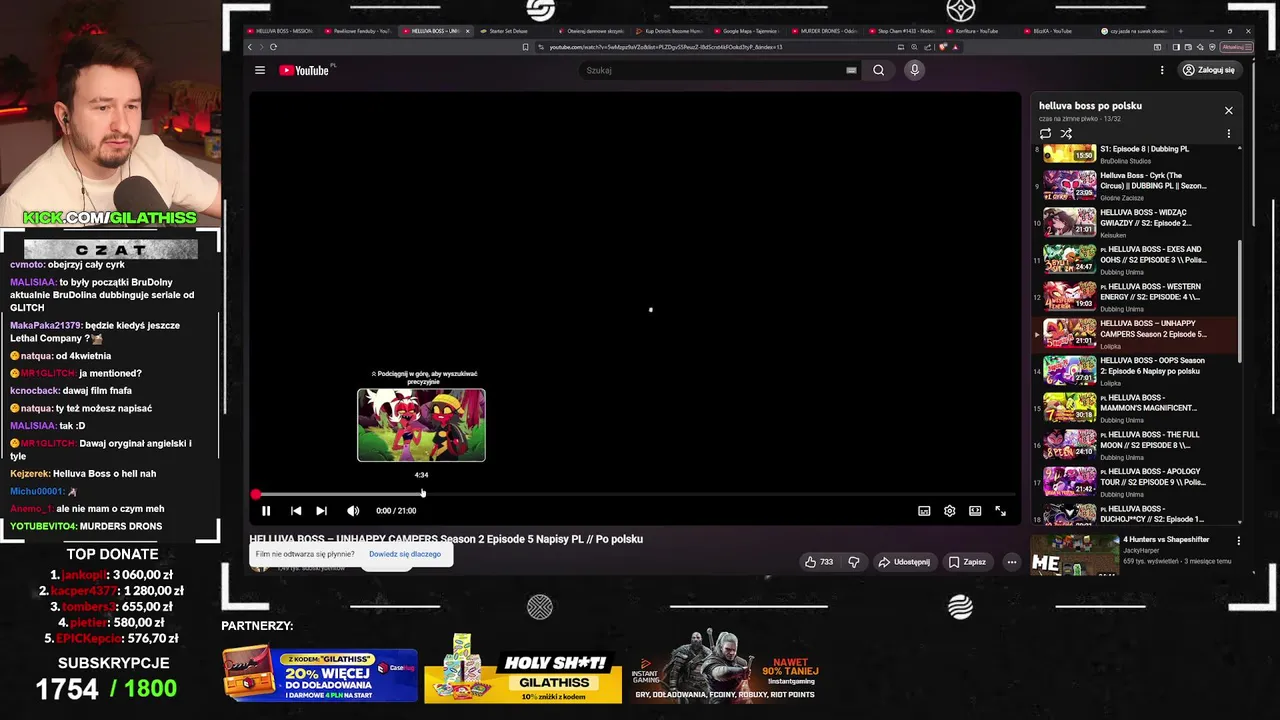This screenshot has height=720, width=1280.
Task: Skip to the previous video
Action: click(296, 511)
